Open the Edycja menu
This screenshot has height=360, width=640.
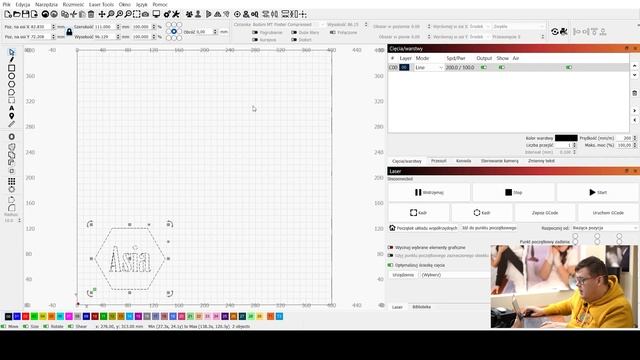[x=23, y=4]
